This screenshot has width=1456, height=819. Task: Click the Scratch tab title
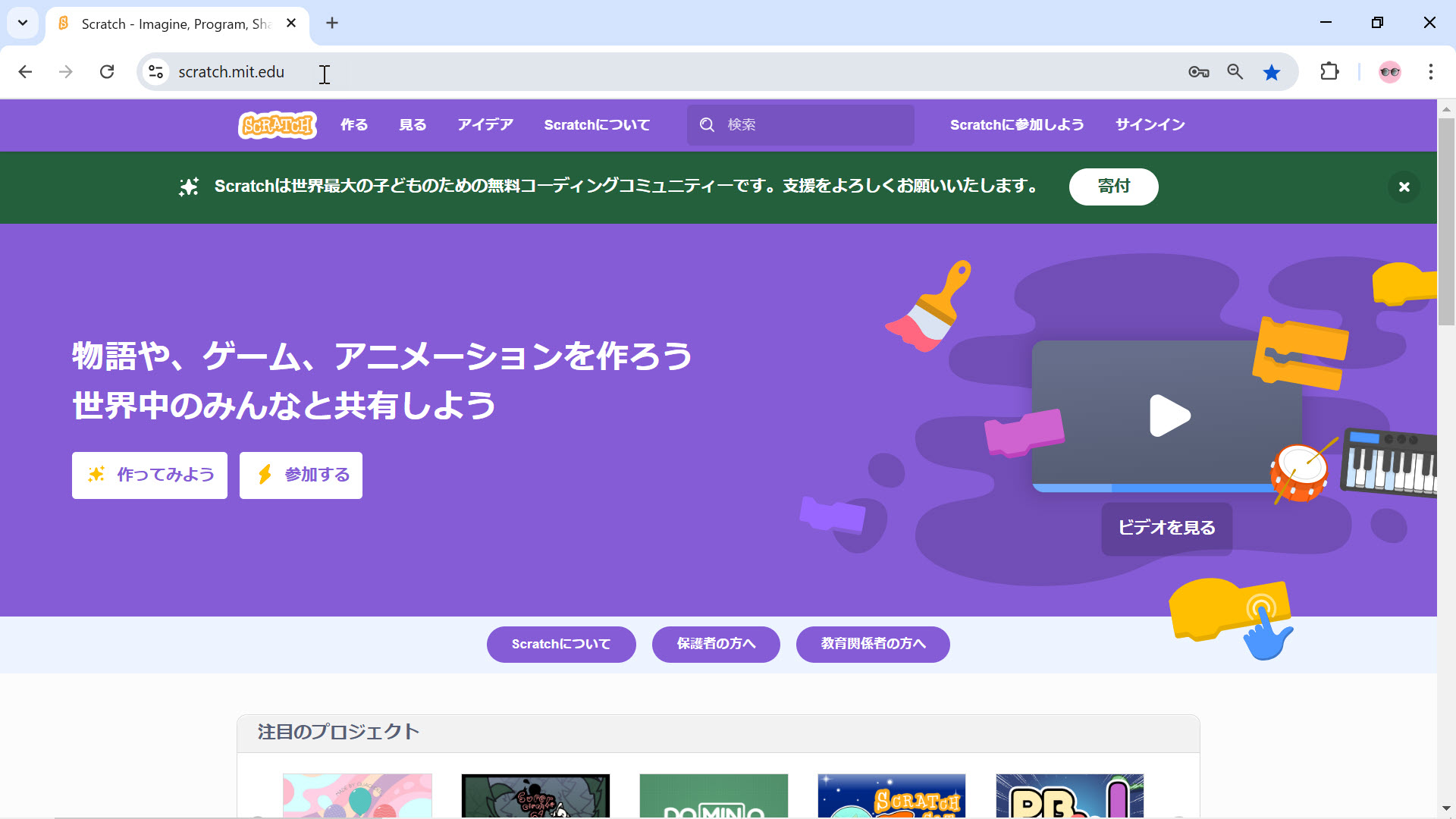176,24
